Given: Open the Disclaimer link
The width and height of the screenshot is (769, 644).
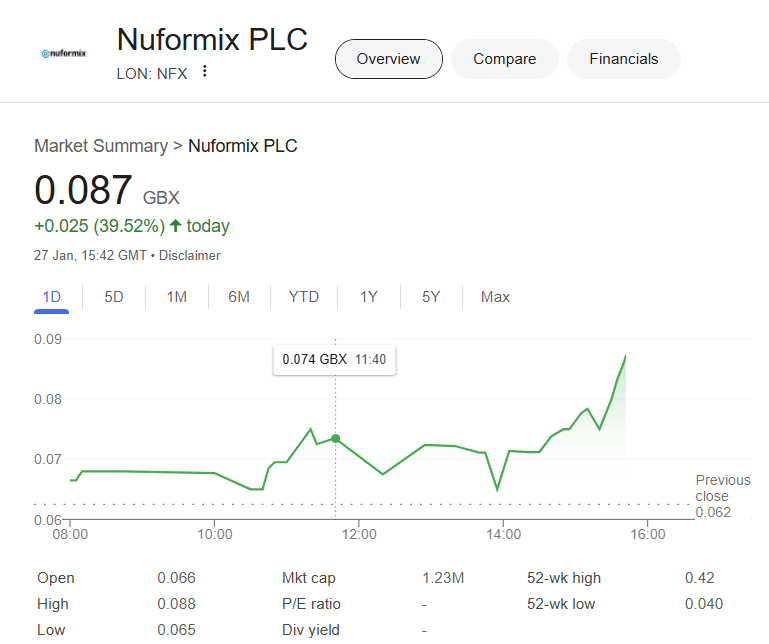Looking at the screenshot, I should pyautogui.click(x=190, y=256).
